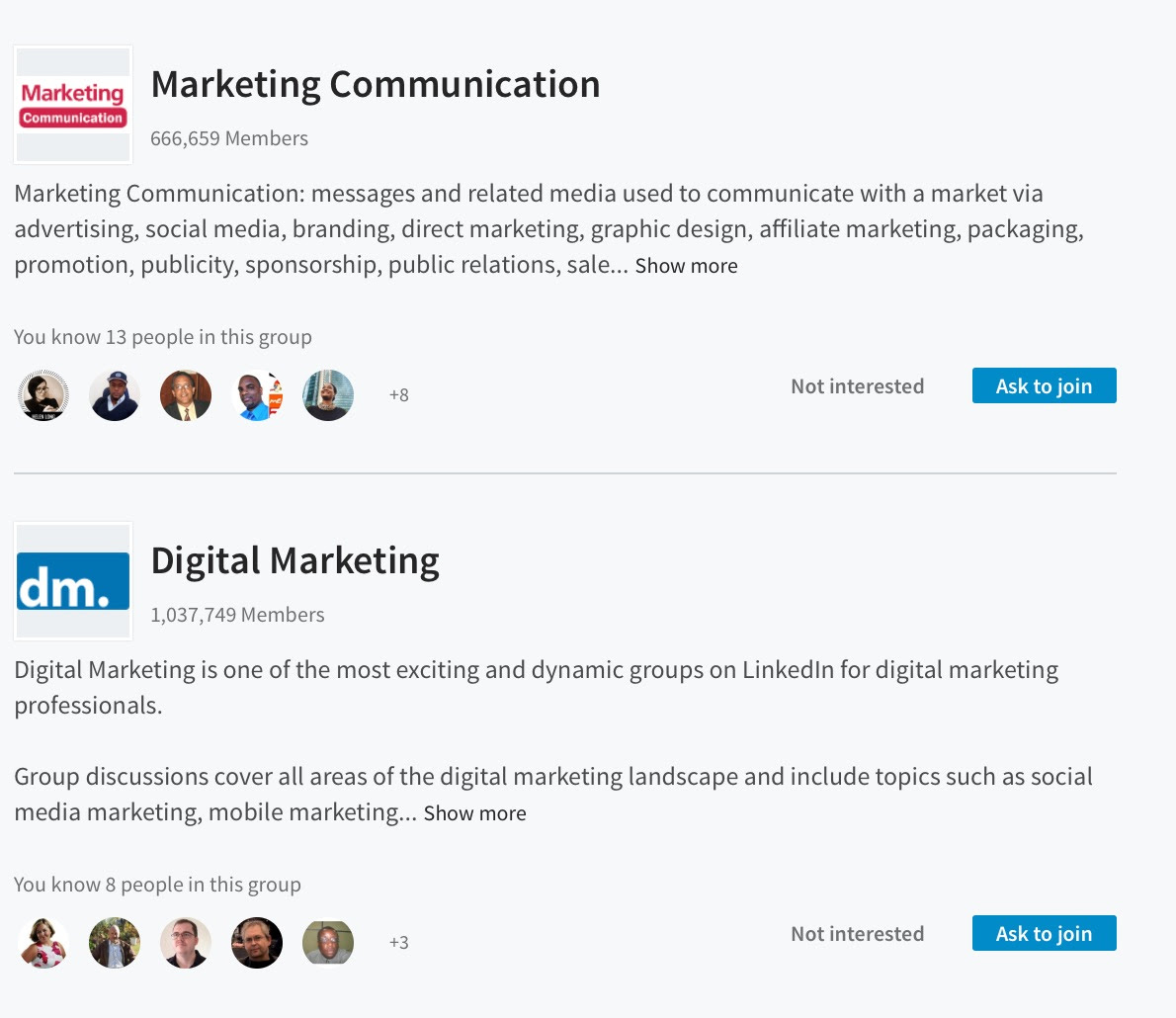Open third avatar in Digital Marketing group
Image resolution: width=1176 pixels, height=1018 pixels.
click(186, 943)
